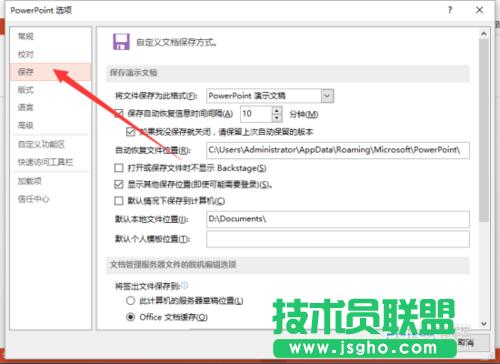This screenshot has height=364, width=500.
Task: Open the 版式 options category
Action: click(x=26, y=90)
